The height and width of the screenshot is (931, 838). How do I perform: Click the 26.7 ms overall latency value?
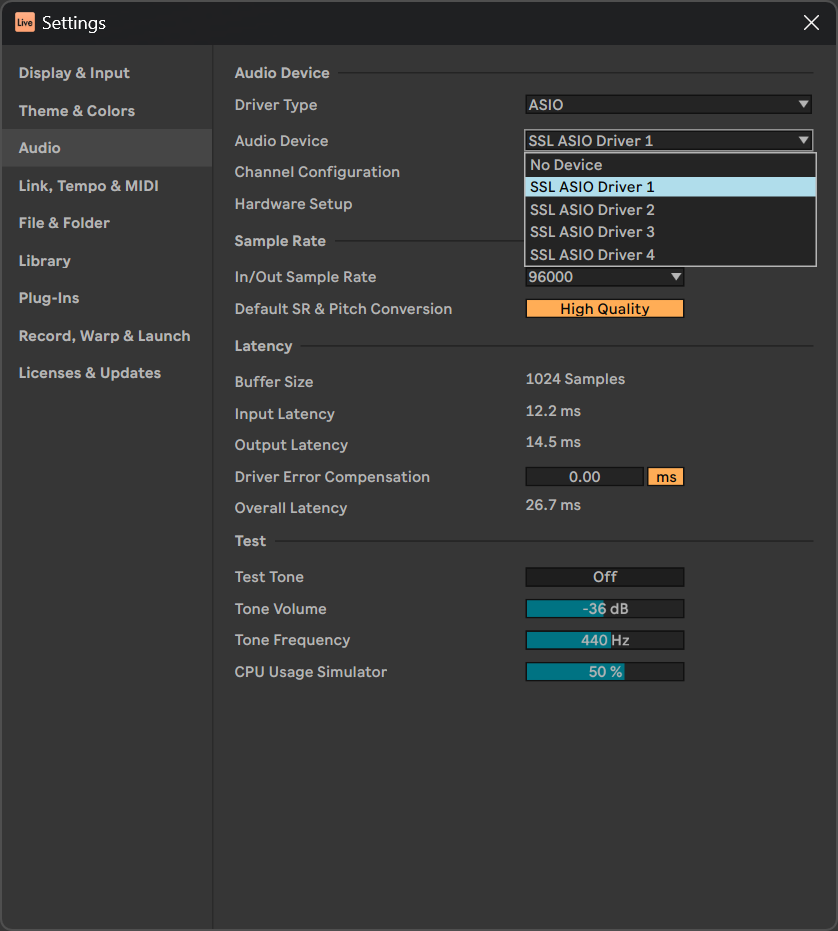pos(553,505)
